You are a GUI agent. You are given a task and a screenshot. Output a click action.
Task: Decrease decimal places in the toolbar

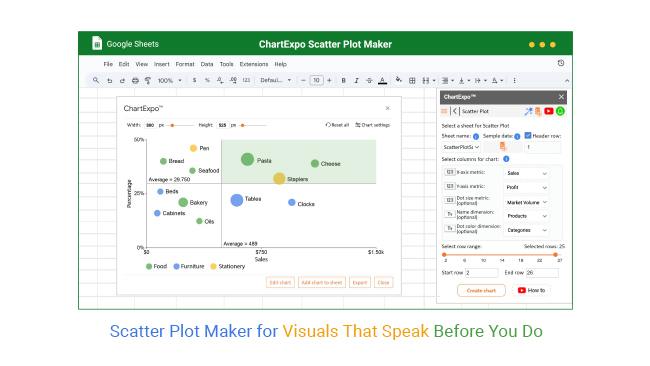point(220,80)
